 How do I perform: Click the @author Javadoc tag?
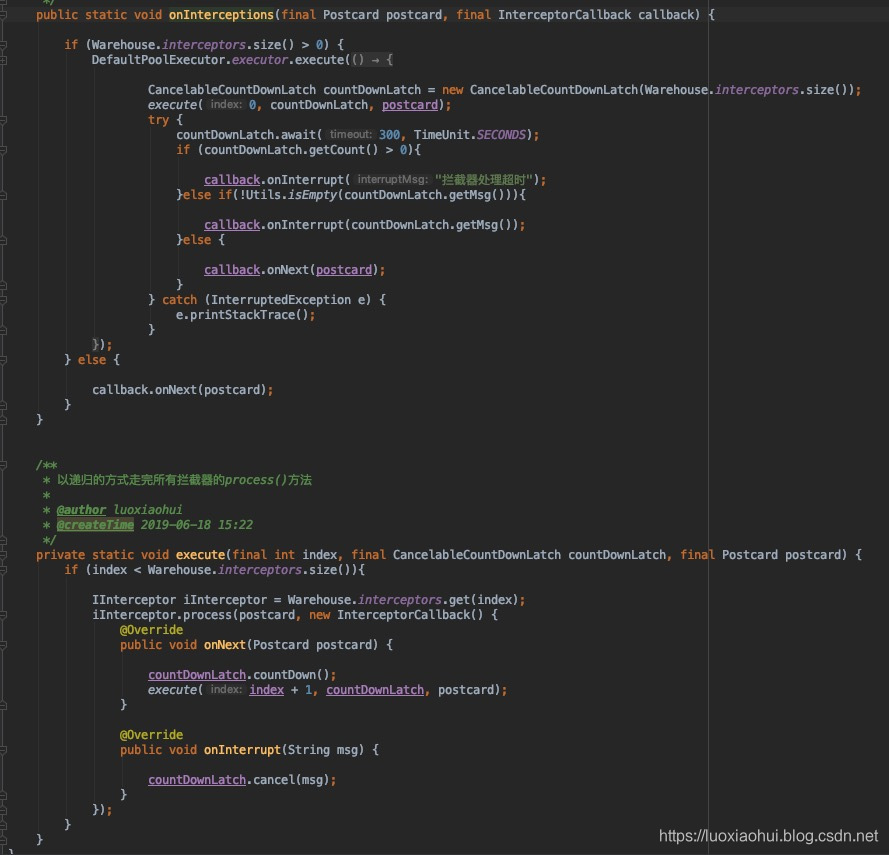click(x=81, y=510)
